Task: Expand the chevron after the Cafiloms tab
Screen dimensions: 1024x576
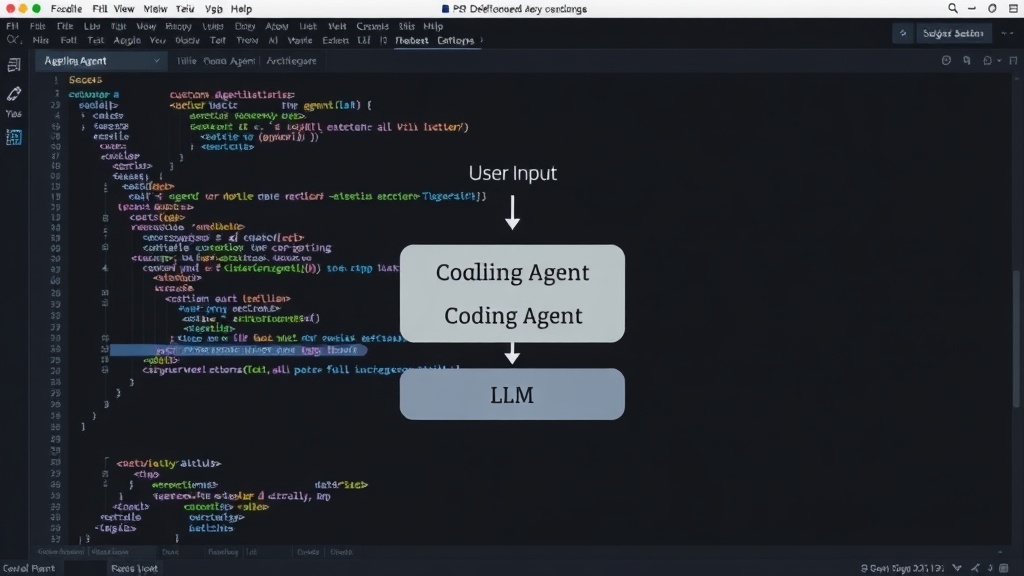Action: (x=482, y=40)
